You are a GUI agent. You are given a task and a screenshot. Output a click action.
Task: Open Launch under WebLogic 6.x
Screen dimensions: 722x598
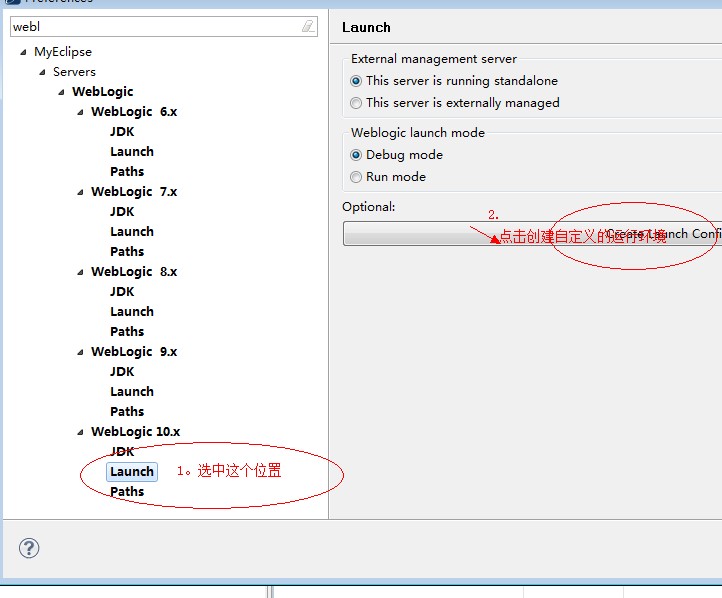click(132, 151)
